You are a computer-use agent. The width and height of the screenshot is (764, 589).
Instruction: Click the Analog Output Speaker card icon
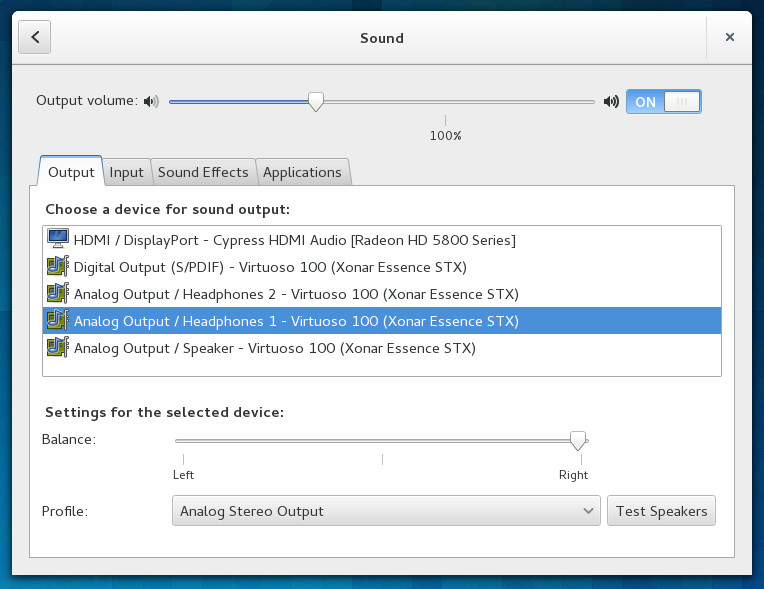[58, 348]
